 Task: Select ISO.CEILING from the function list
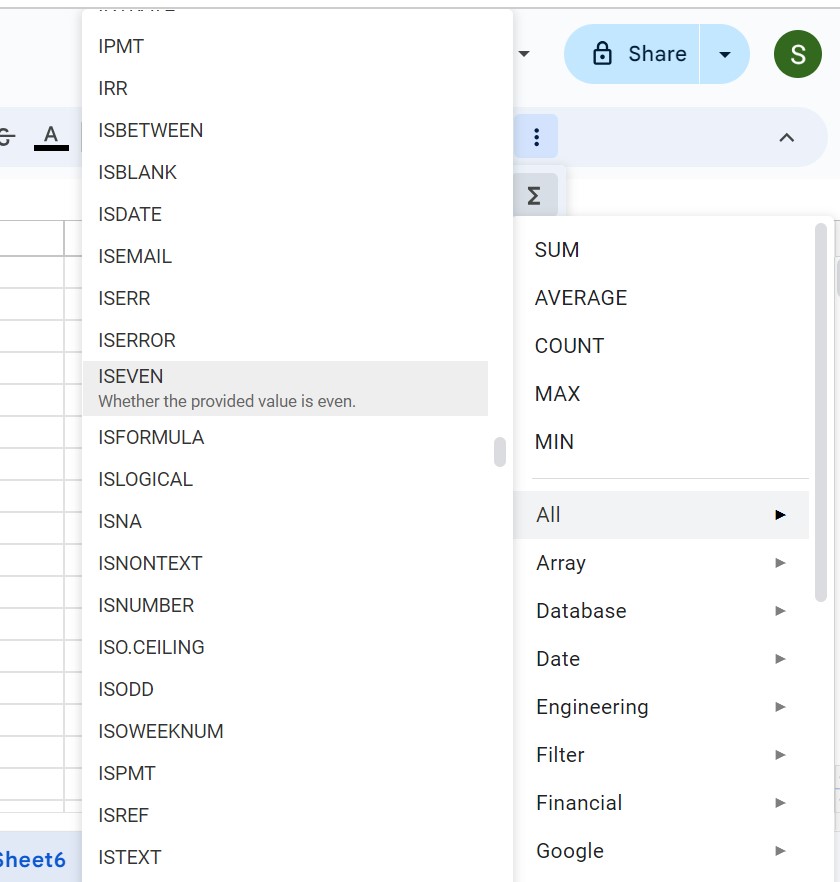(x=285, y=647)
